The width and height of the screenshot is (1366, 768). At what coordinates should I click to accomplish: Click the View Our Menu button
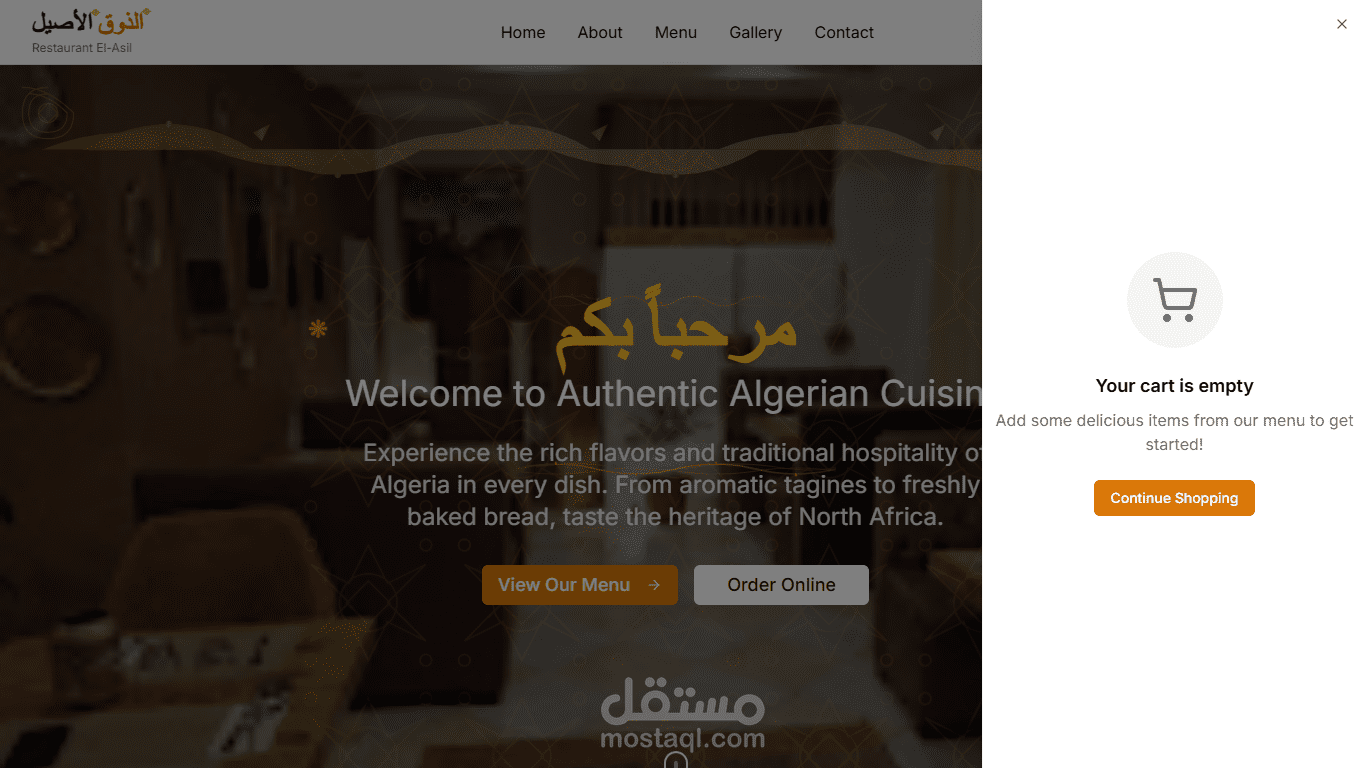[580, 585]
